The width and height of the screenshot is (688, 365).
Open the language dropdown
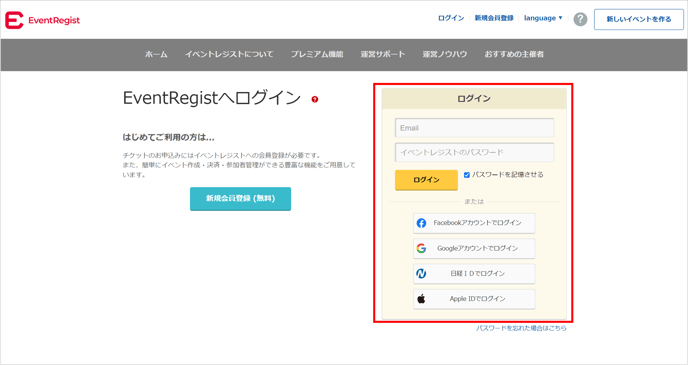point(543,18)
